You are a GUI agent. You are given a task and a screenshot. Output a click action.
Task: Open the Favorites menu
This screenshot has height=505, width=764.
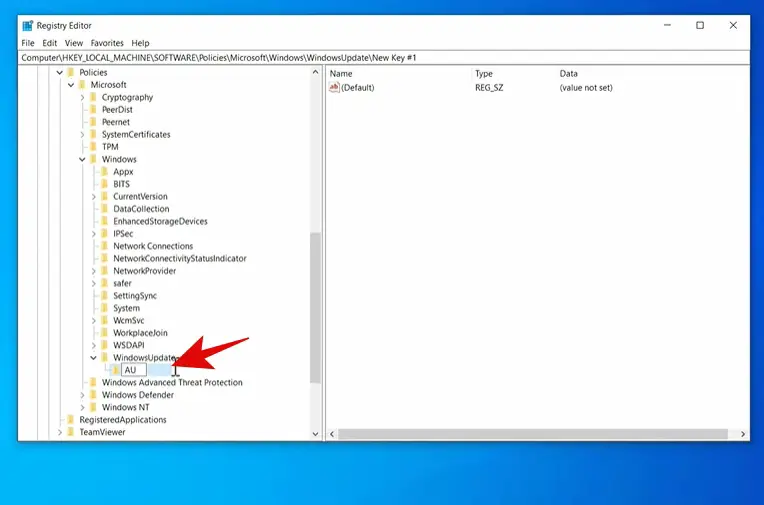(x=107, y=43)
